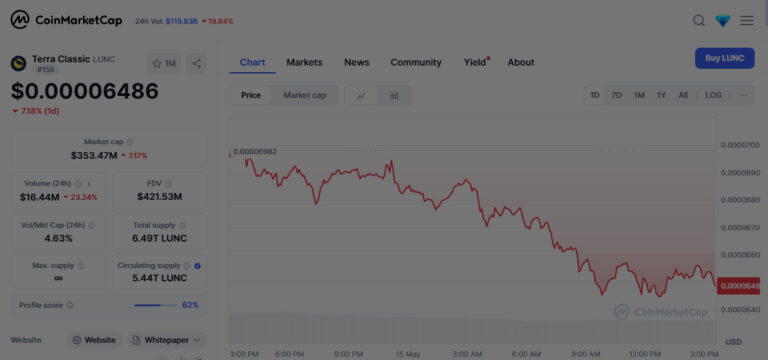
Task: Set chart range to All
Action: click(683, 96)
